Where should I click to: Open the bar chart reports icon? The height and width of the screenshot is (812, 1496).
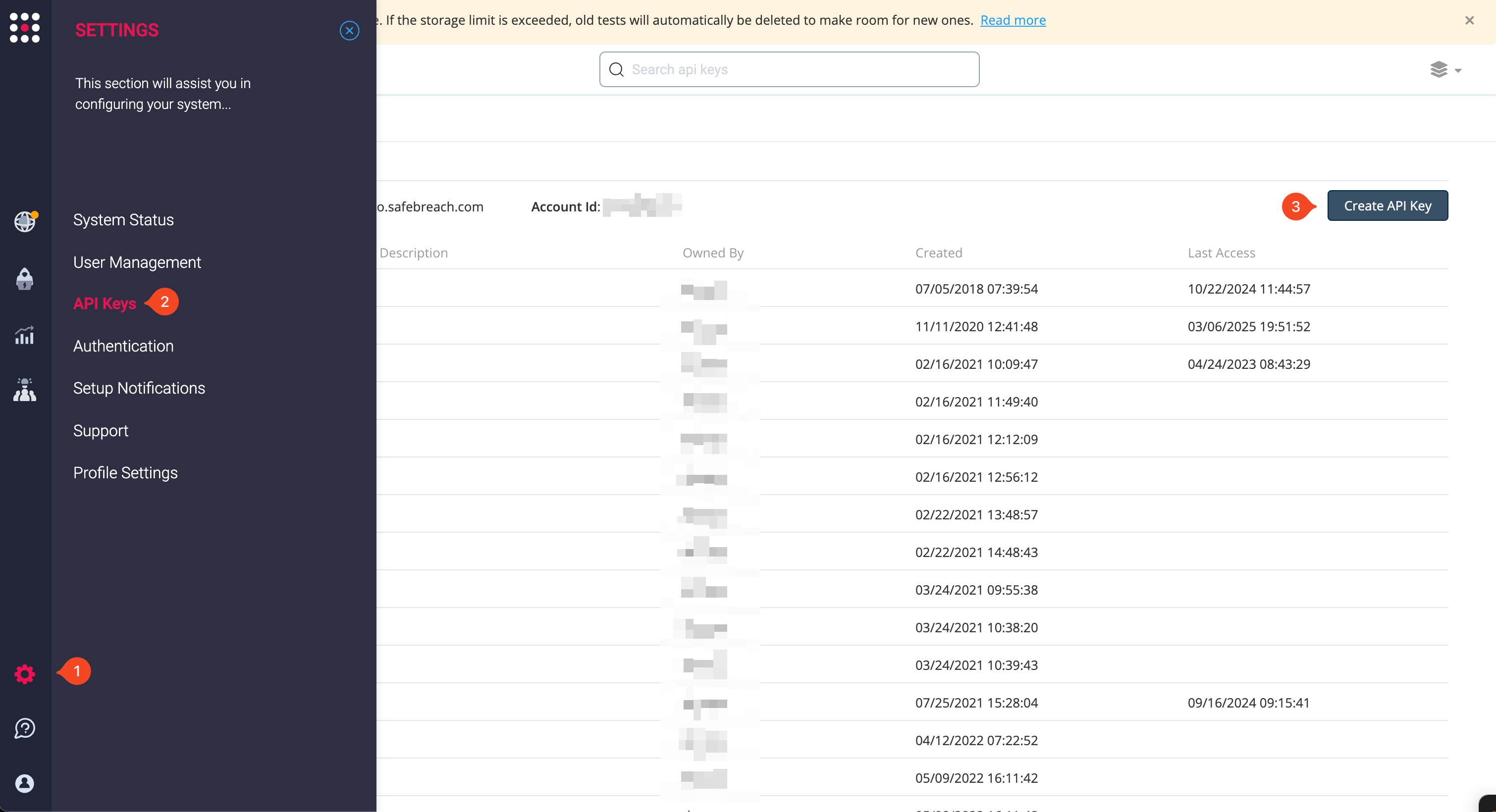(24, 335)
